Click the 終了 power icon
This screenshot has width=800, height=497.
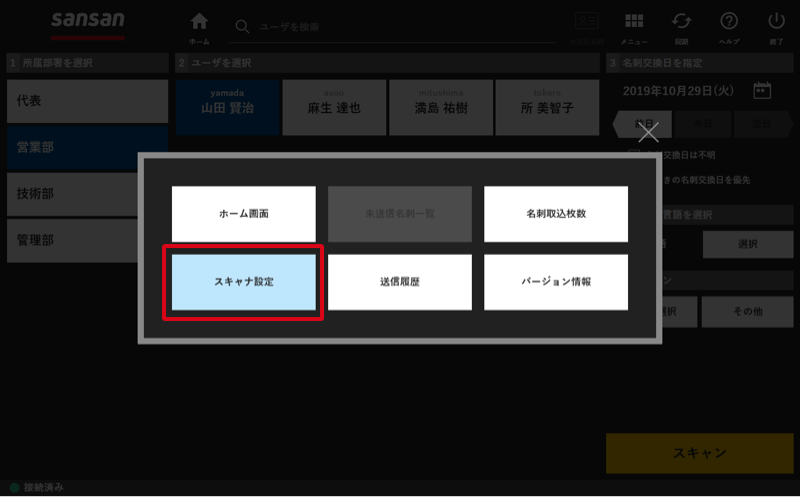(x=777, y=21)
